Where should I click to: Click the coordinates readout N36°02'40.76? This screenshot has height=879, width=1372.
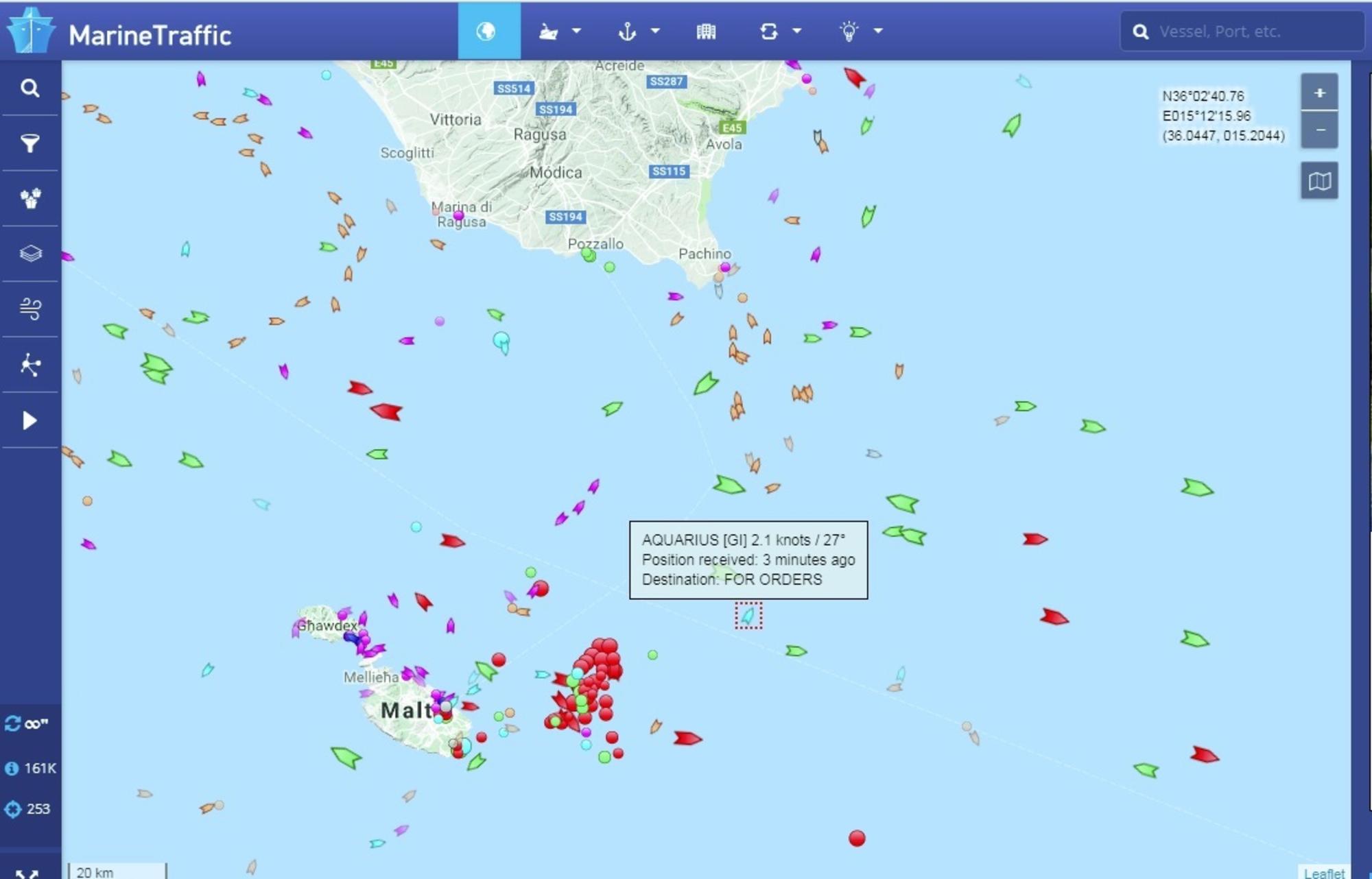pyautogui.click(x=1203, y=96)
